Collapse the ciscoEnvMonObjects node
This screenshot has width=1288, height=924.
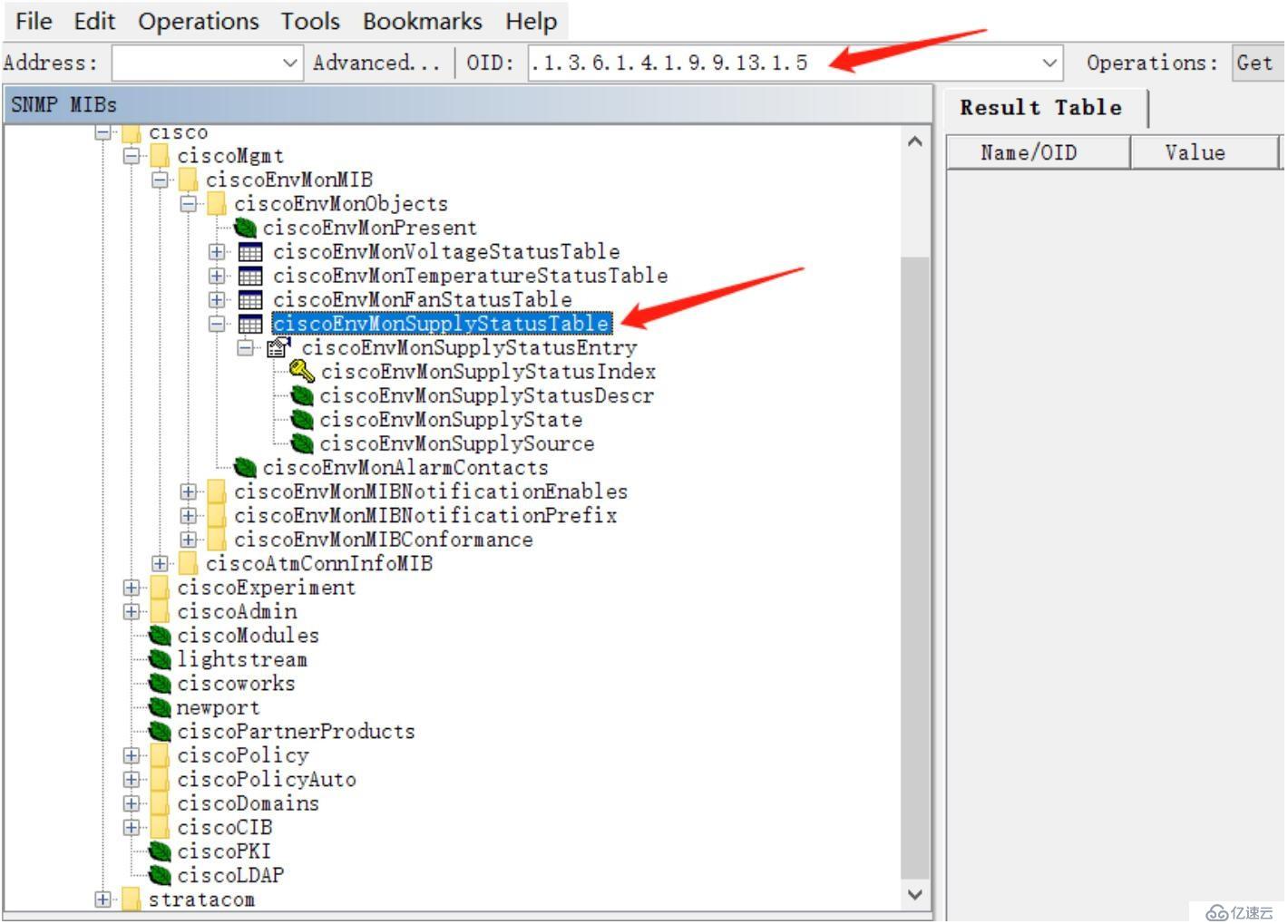click(188, 204)
